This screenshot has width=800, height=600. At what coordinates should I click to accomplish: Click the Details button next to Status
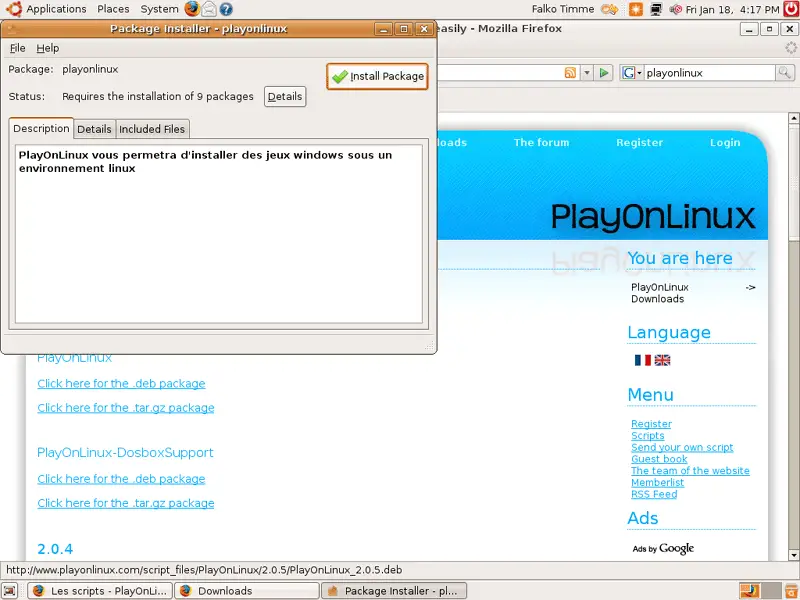[x=285, y=96]
